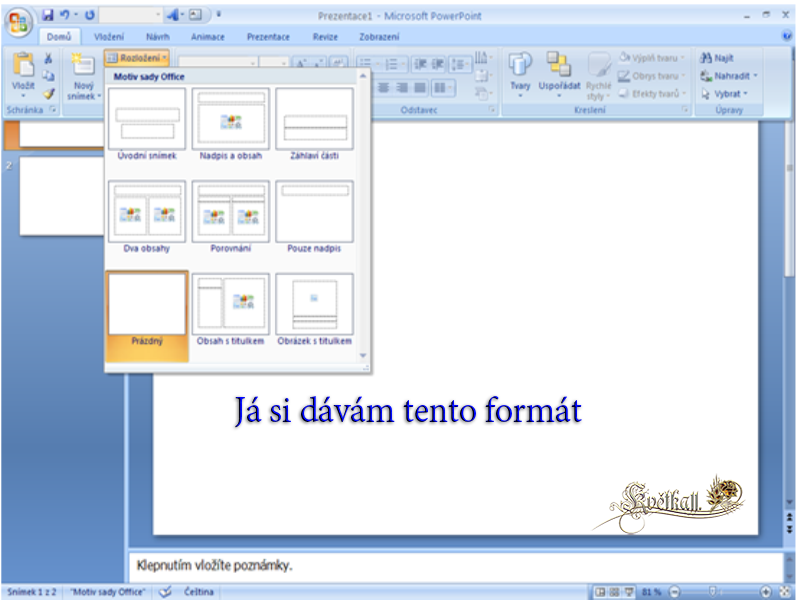Click into the notes pane Klepnutím vložíte poznámky
This screenshot has height=600, width=800.
[x=456, y=566]
